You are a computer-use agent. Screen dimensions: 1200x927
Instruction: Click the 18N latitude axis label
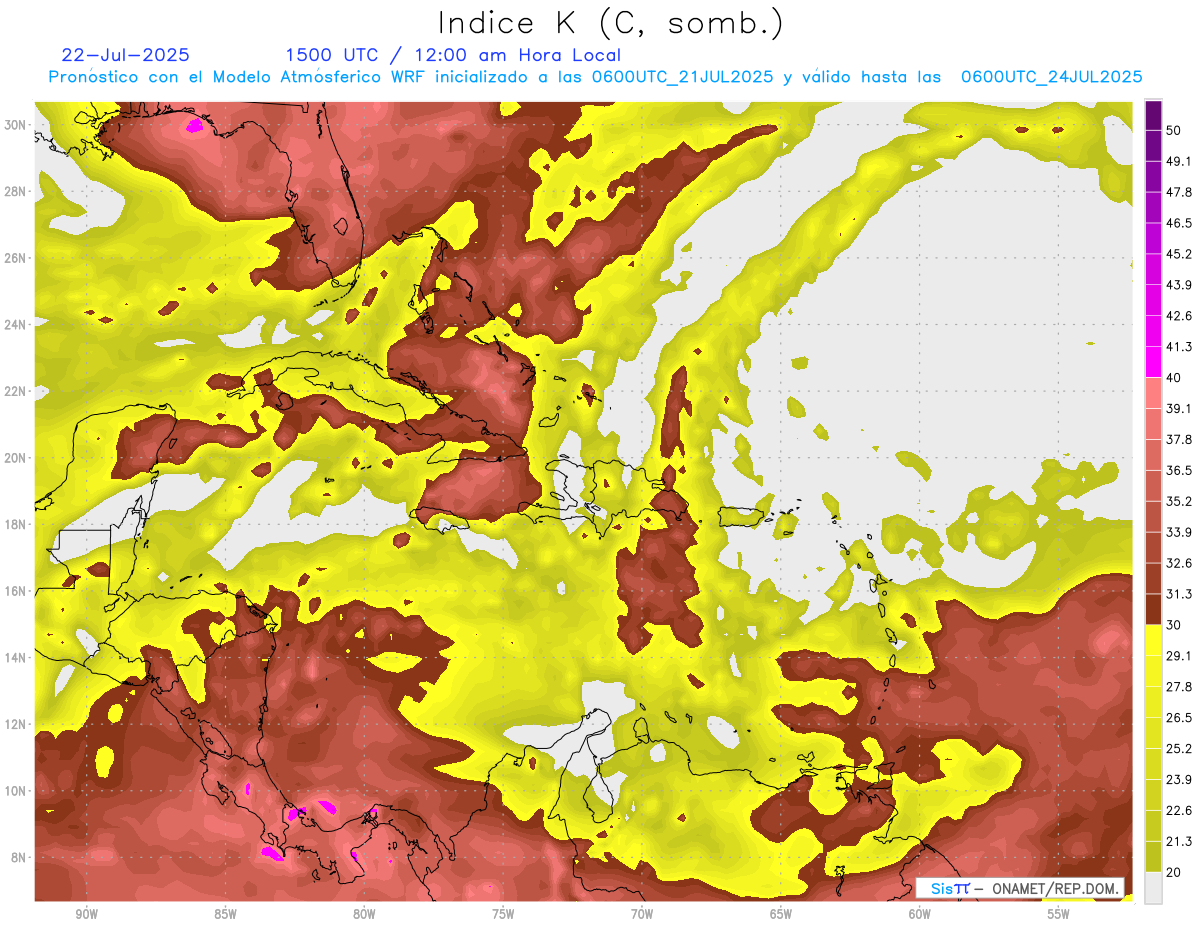15,524
